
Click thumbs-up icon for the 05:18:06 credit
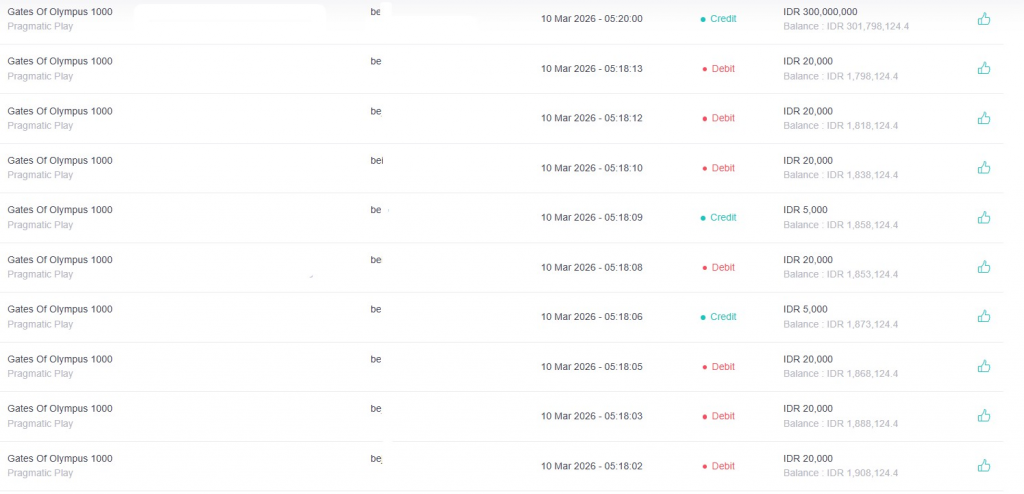click(984, 316)
